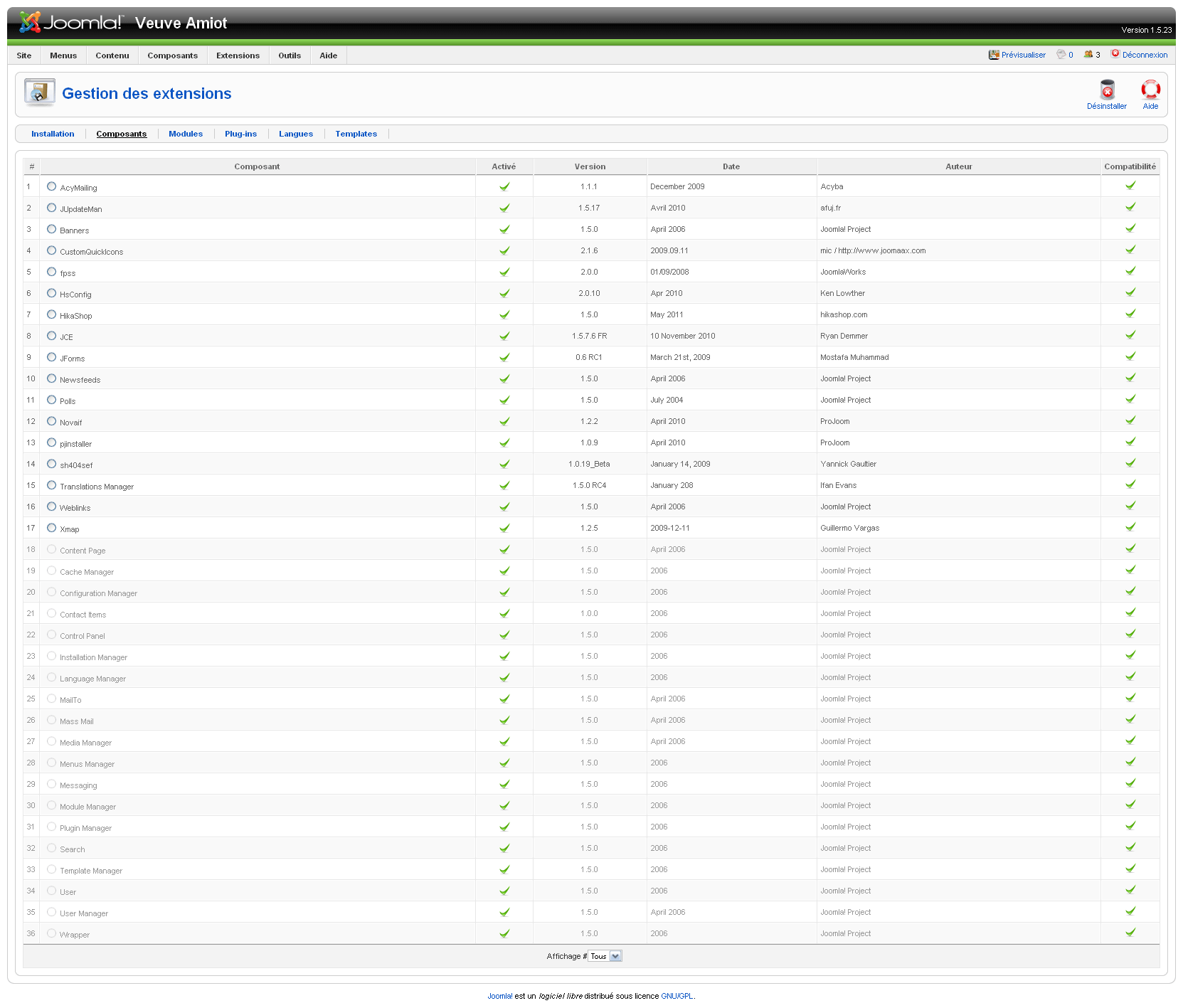Open the Contenu menu
This screenshot has height=1008, width=1183.
pyautogui.click(x=112, y=55)
